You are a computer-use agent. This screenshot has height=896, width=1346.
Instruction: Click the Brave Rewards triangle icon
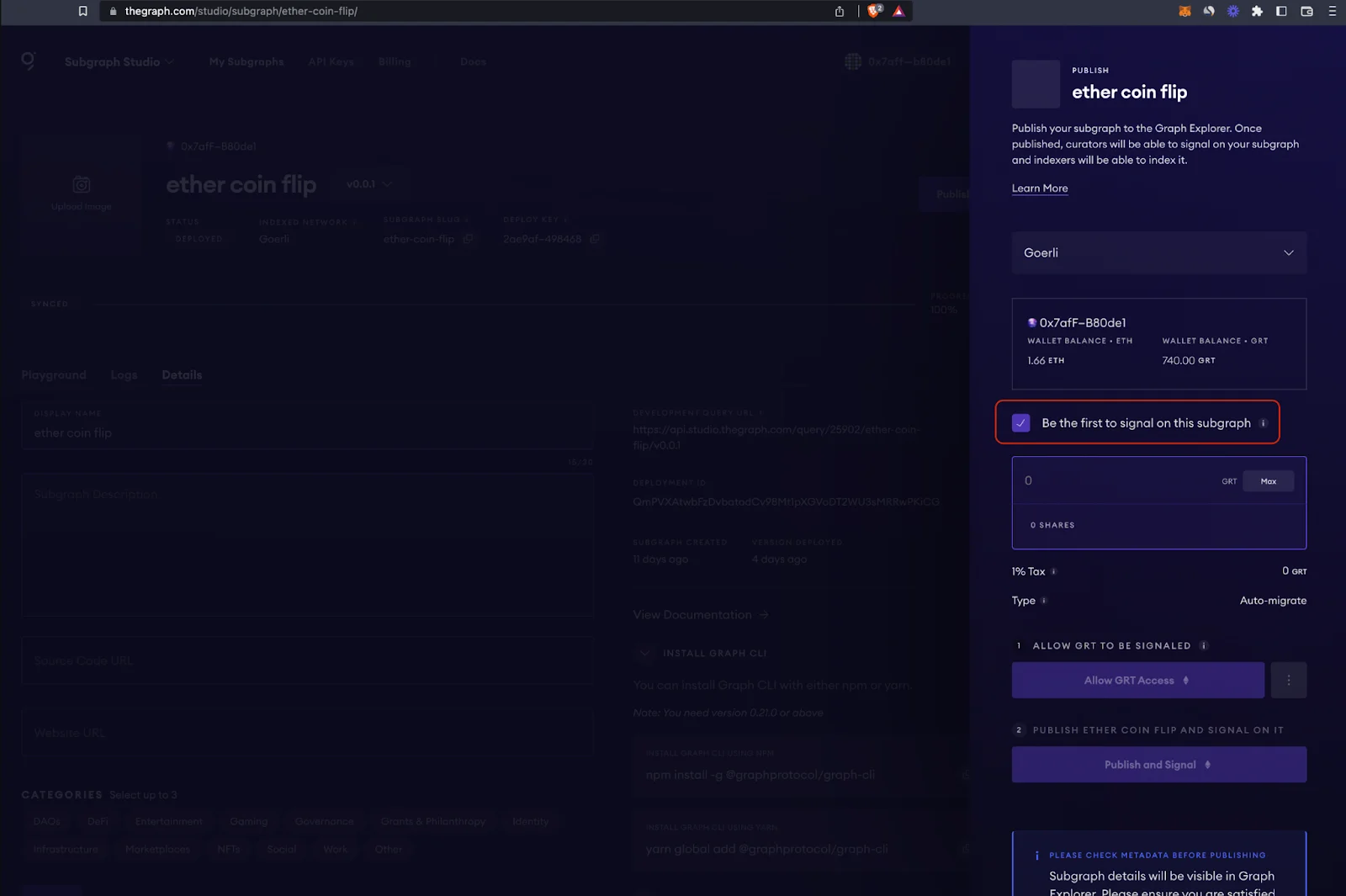pos(898,11)
